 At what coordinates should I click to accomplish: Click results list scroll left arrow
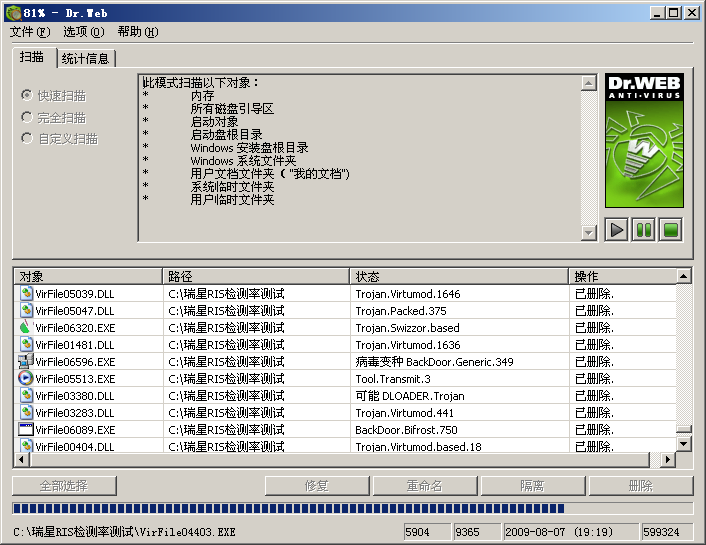pyautogui.click(x=22, y=460)
